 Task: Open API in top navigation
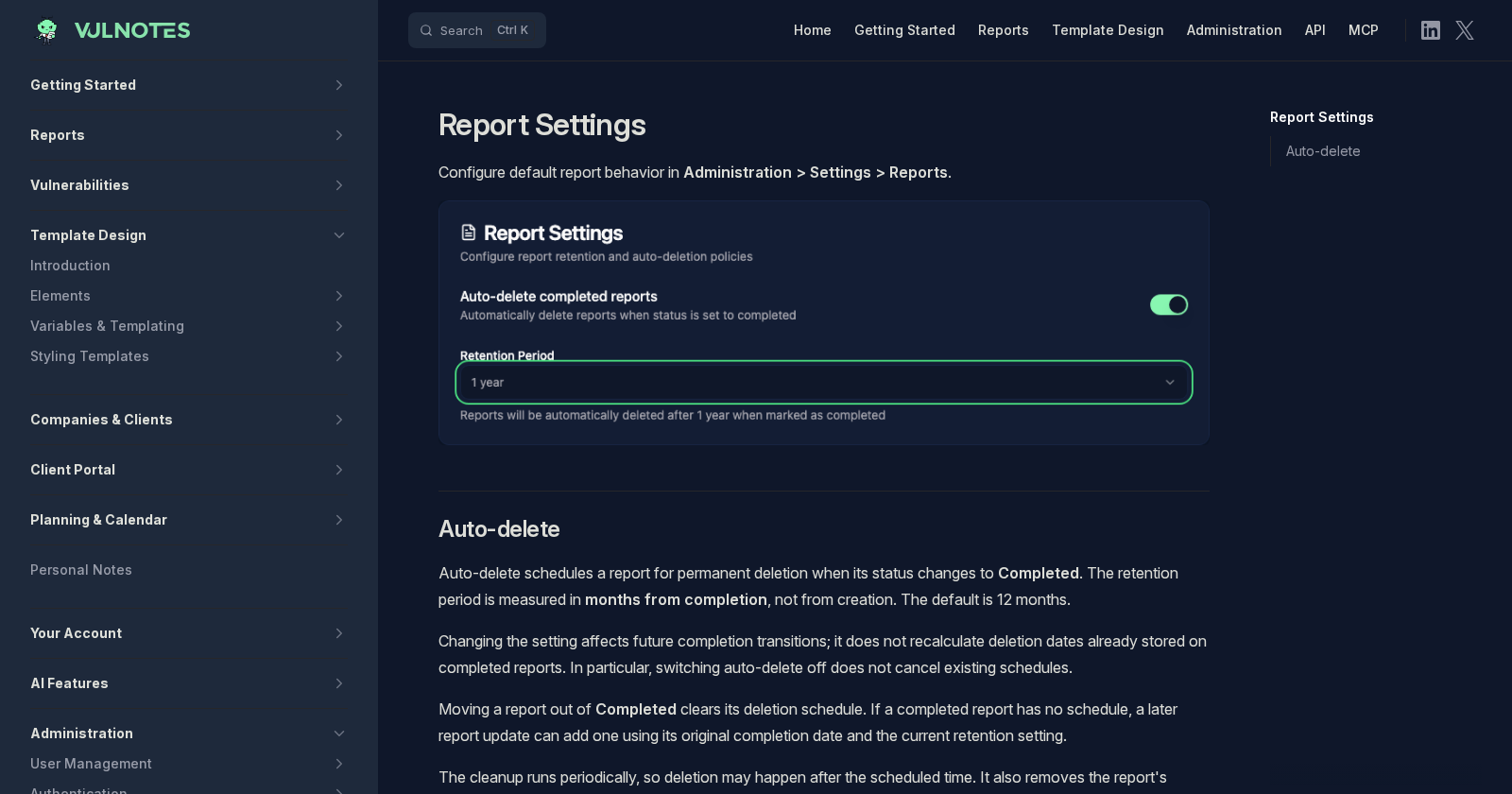tap(1315, 30)
